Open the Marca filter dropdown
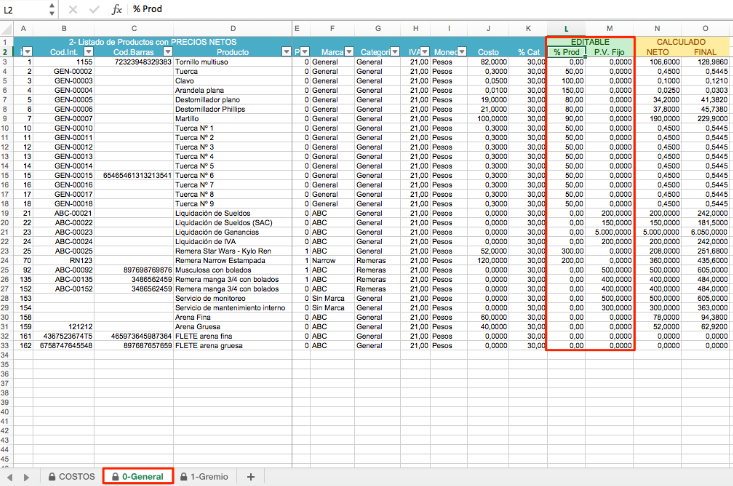This screenshot has width=733, height=486. [349, 52]
